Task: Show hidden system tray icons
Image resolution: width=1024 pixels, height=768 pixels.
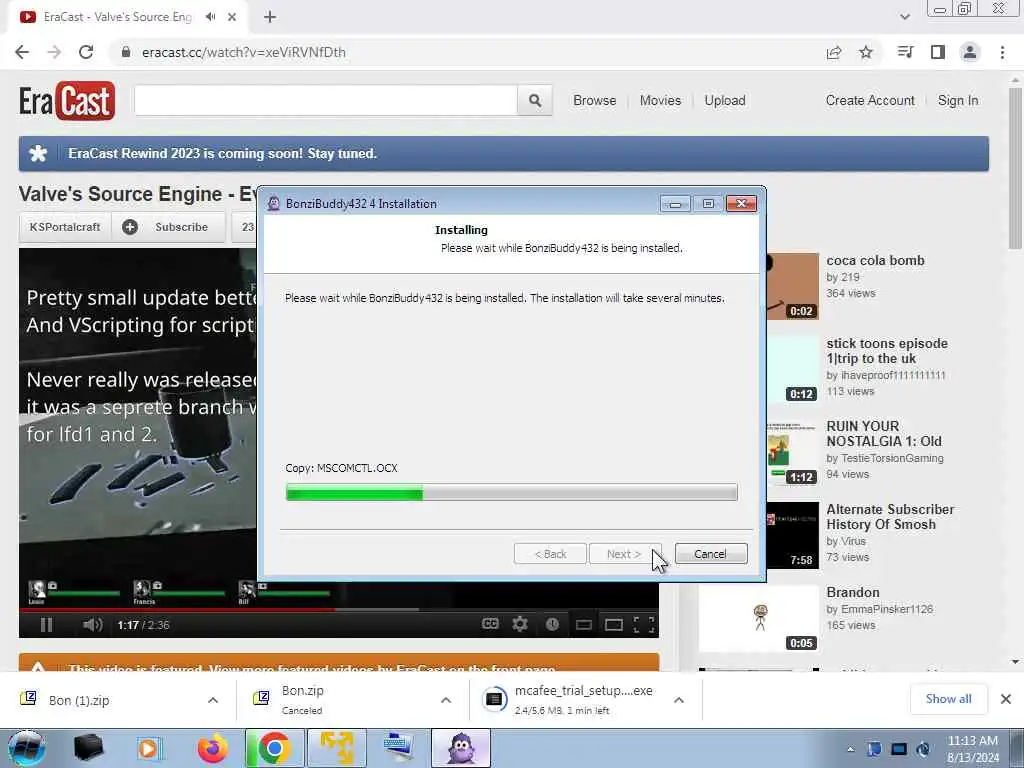Action: (x=850, y=750)
